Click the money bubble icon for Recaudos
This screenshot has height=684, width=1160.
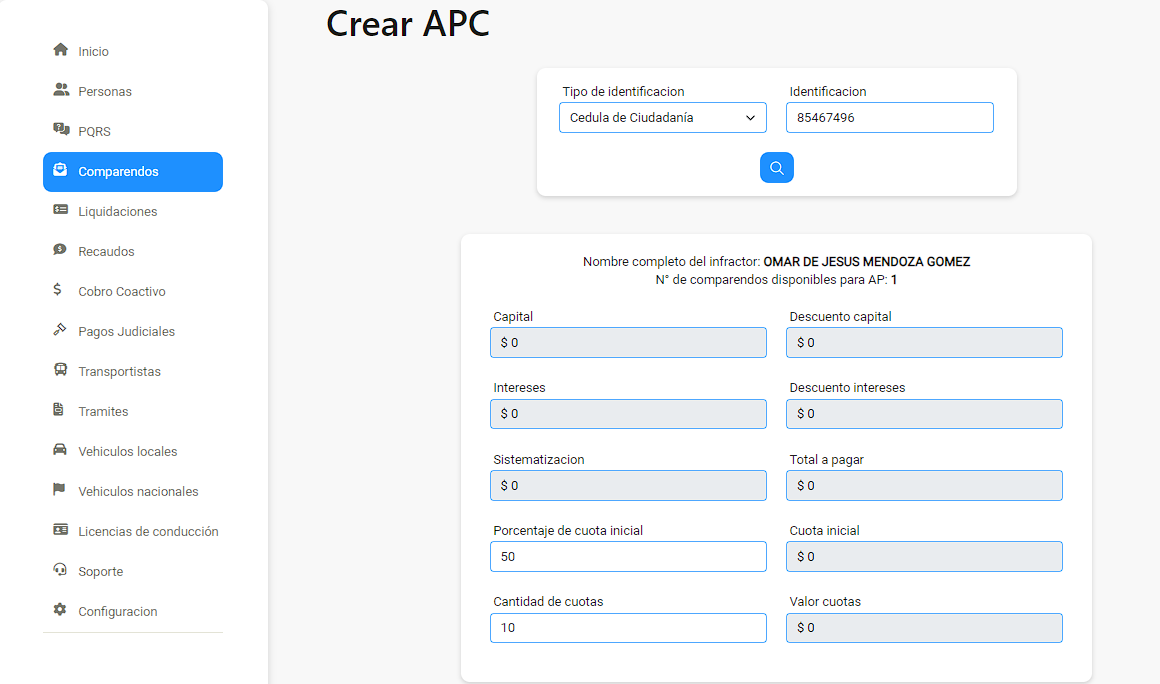click(x=60, y=250)
